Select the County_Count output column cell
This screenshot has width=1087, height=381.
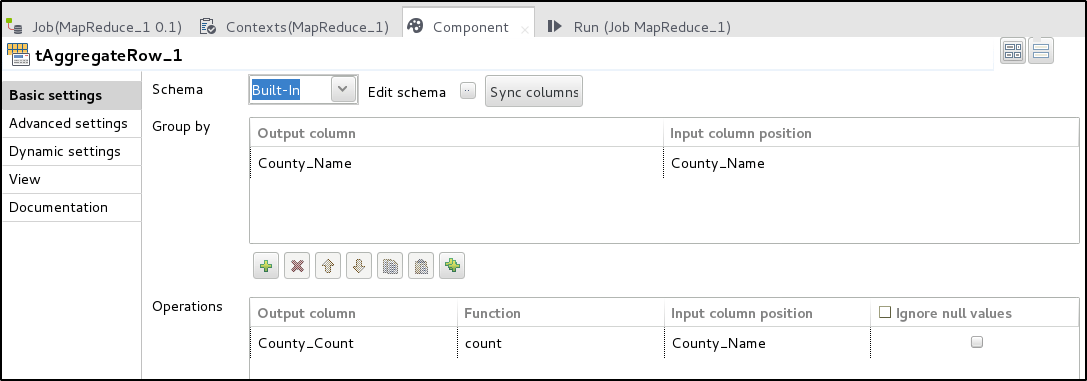[354, 343]
